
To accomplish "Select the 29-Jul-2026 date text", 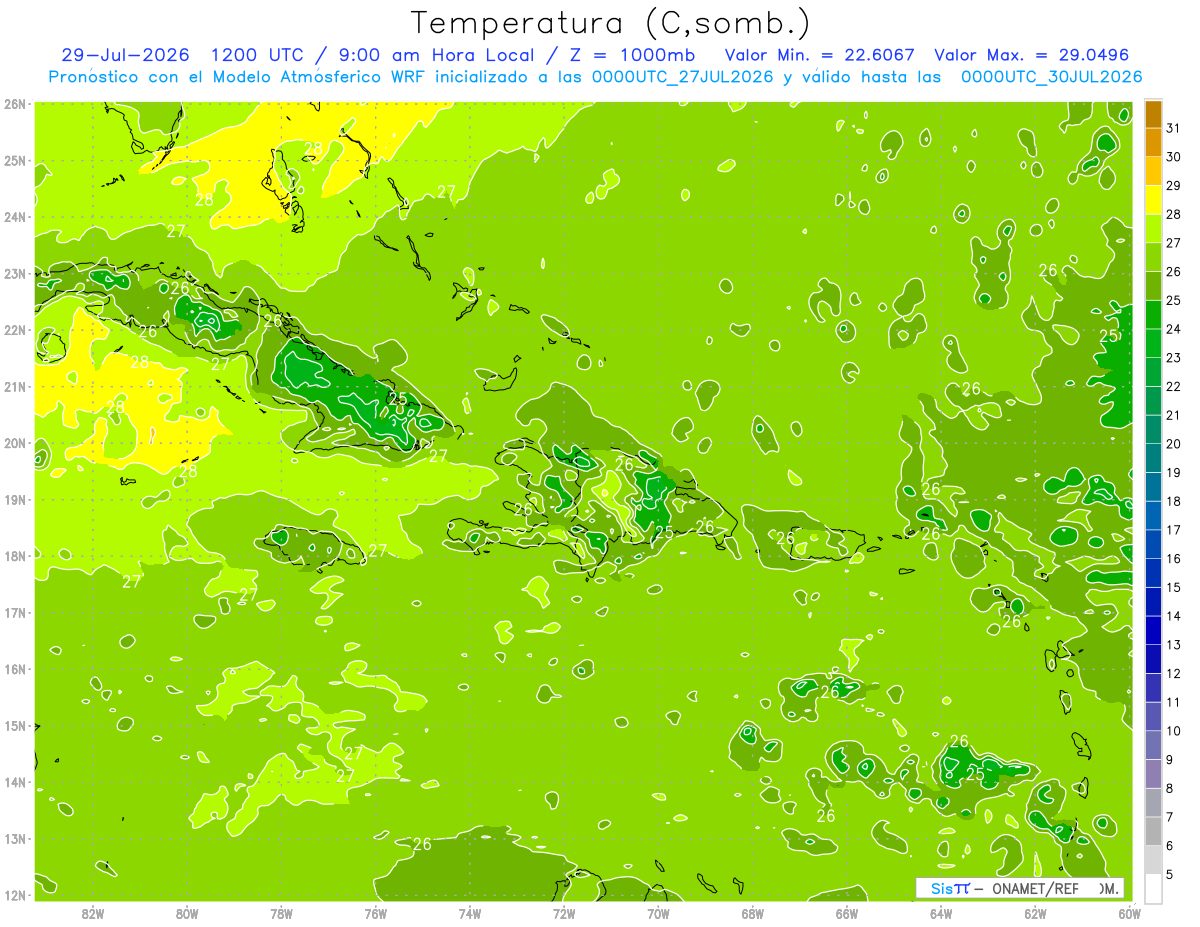I will point(125,55).
